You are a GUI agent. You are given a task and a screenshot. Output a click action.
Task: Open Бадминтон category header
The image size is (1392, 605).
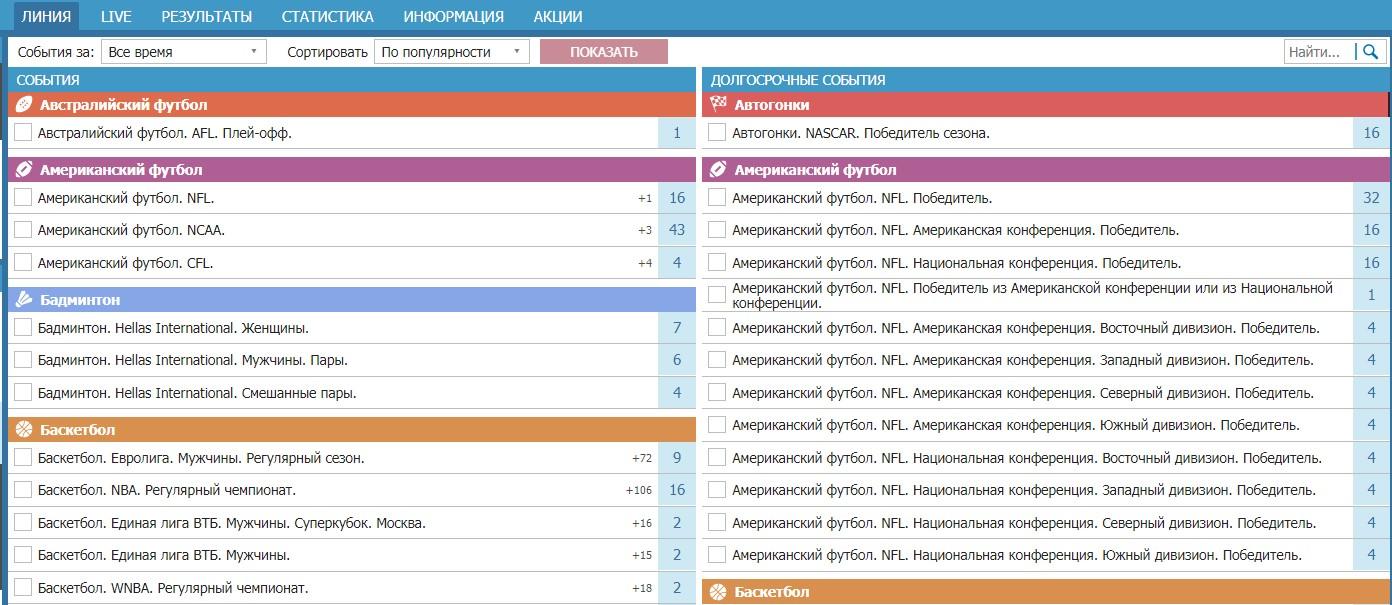[351, 300]
